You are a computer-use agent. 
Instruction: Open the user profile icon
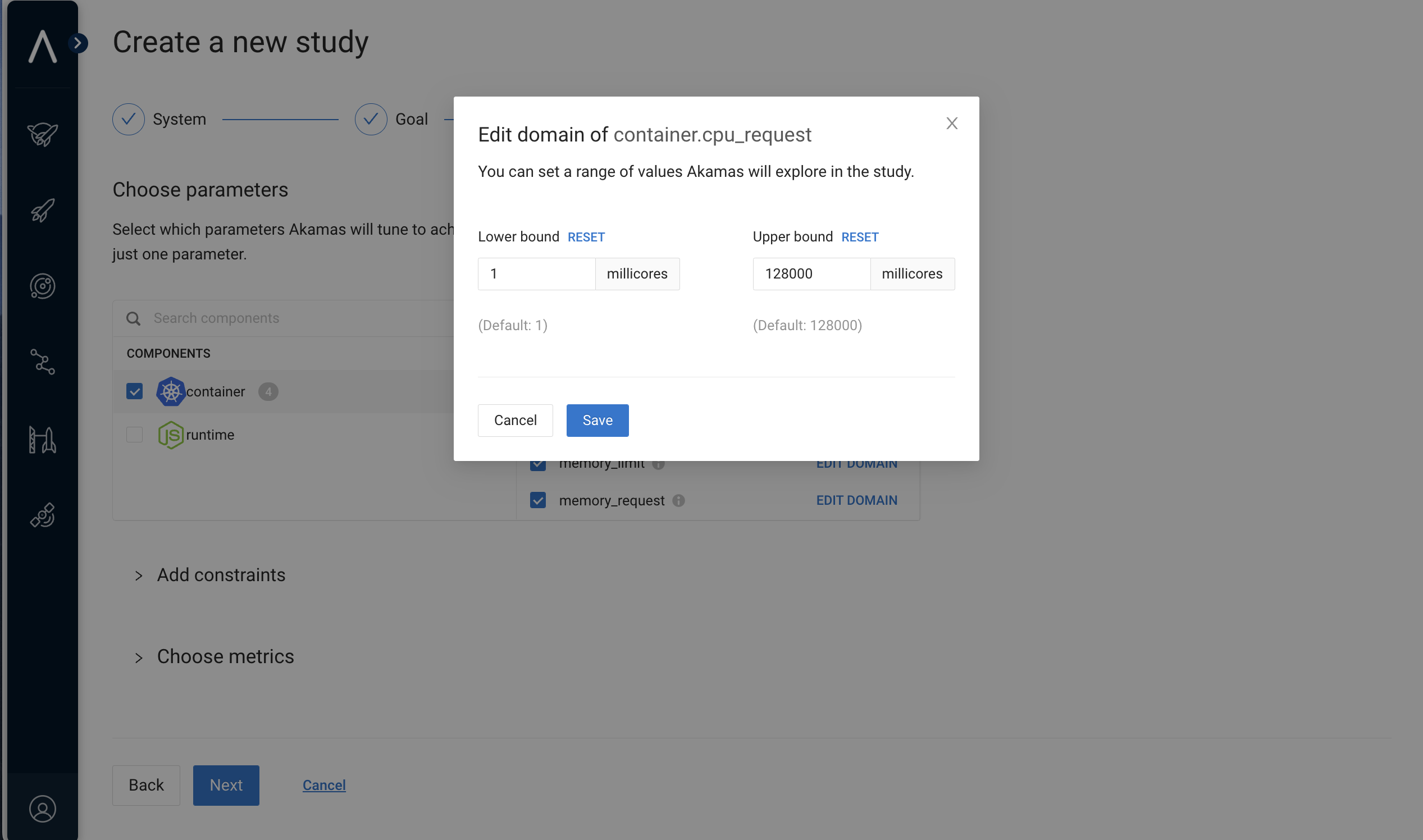click(43, 809)
